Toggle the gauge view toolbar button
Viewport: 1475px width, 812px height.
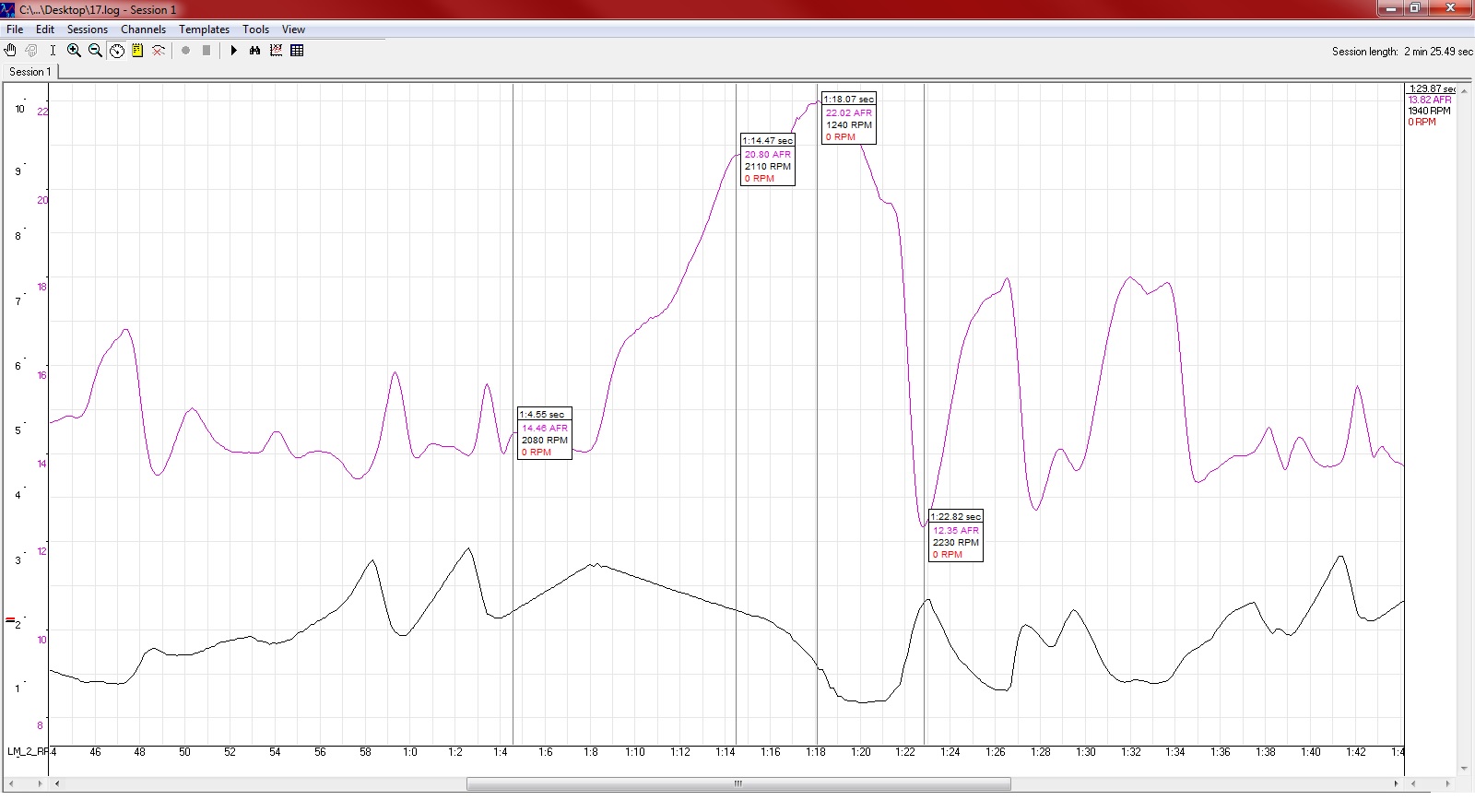coord(117,51)
